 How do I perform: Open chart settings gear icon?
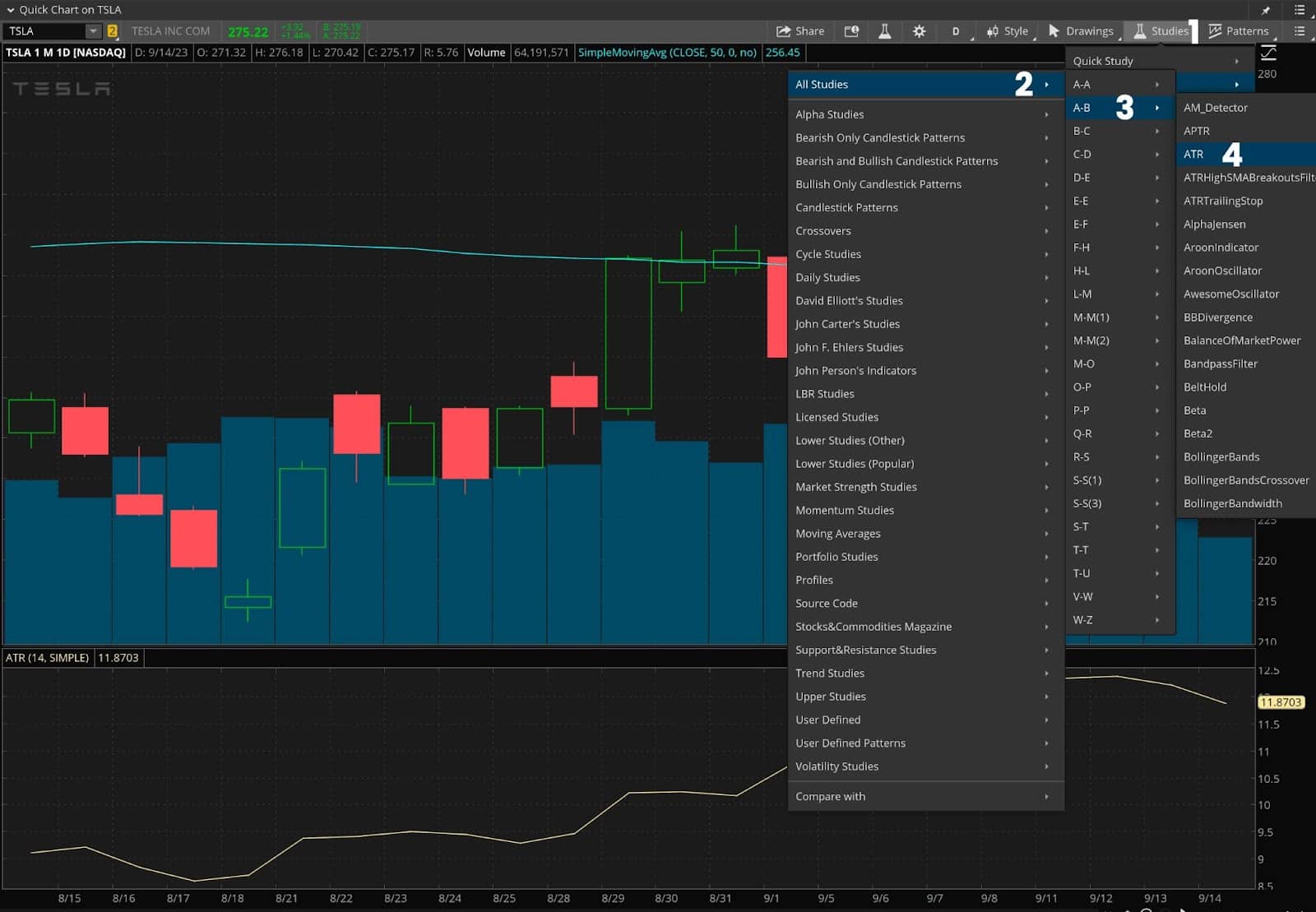pos(919,31)
